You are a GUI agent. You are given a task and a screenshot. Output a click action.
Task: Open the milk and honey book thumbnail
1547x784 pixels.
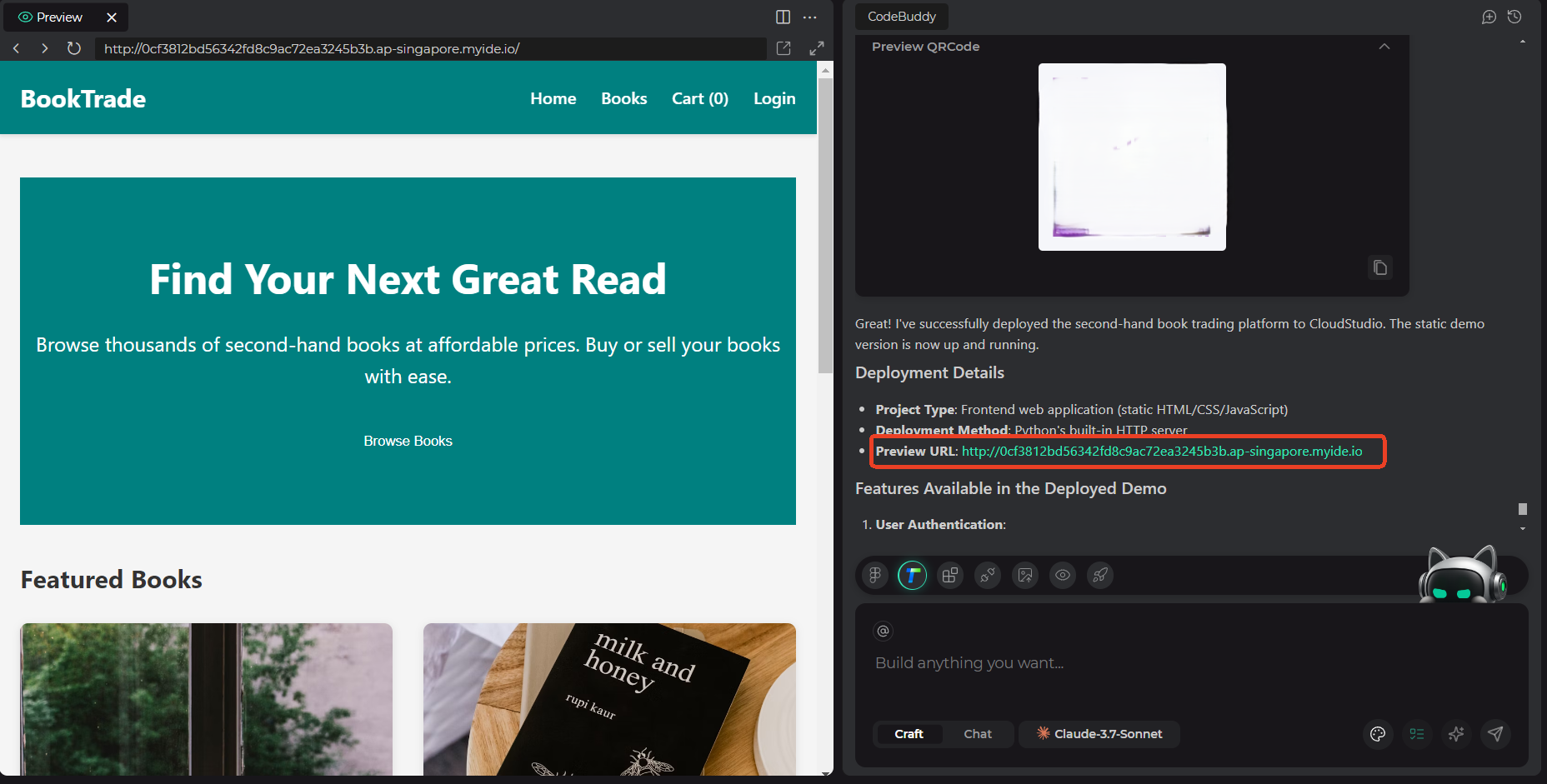[609, 699]
